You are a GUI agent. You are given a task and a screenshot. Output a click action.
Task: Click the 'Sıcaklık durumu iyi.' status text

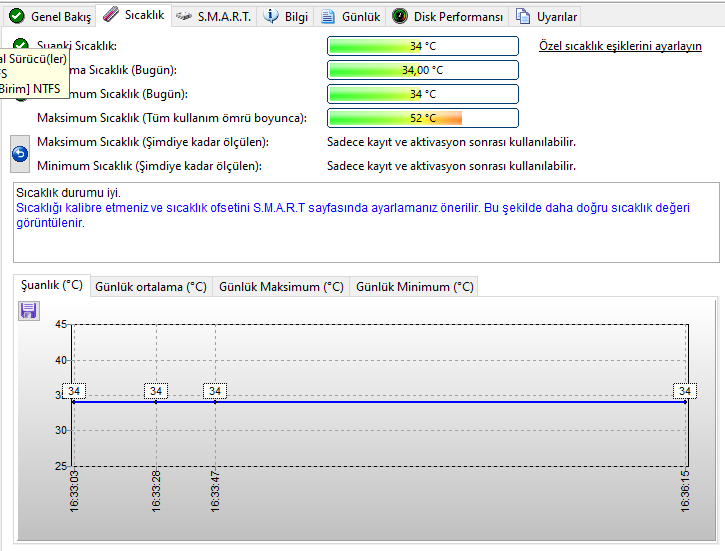[x=68, y=193]
